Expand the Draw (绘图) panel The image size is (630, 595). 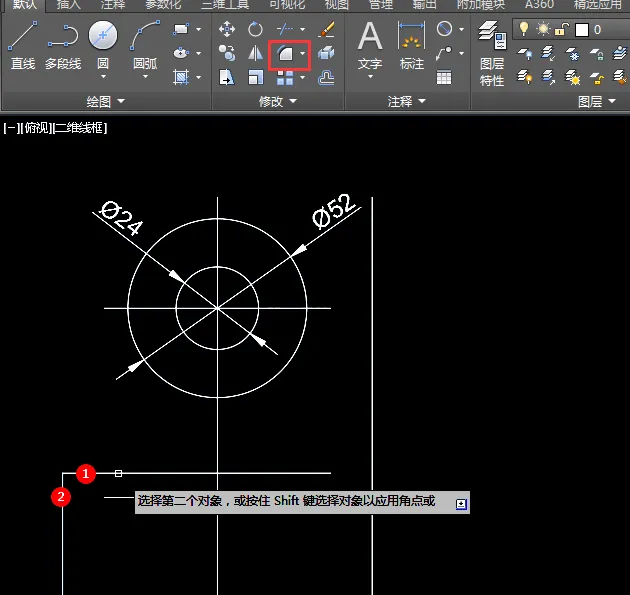pos(106,101)
